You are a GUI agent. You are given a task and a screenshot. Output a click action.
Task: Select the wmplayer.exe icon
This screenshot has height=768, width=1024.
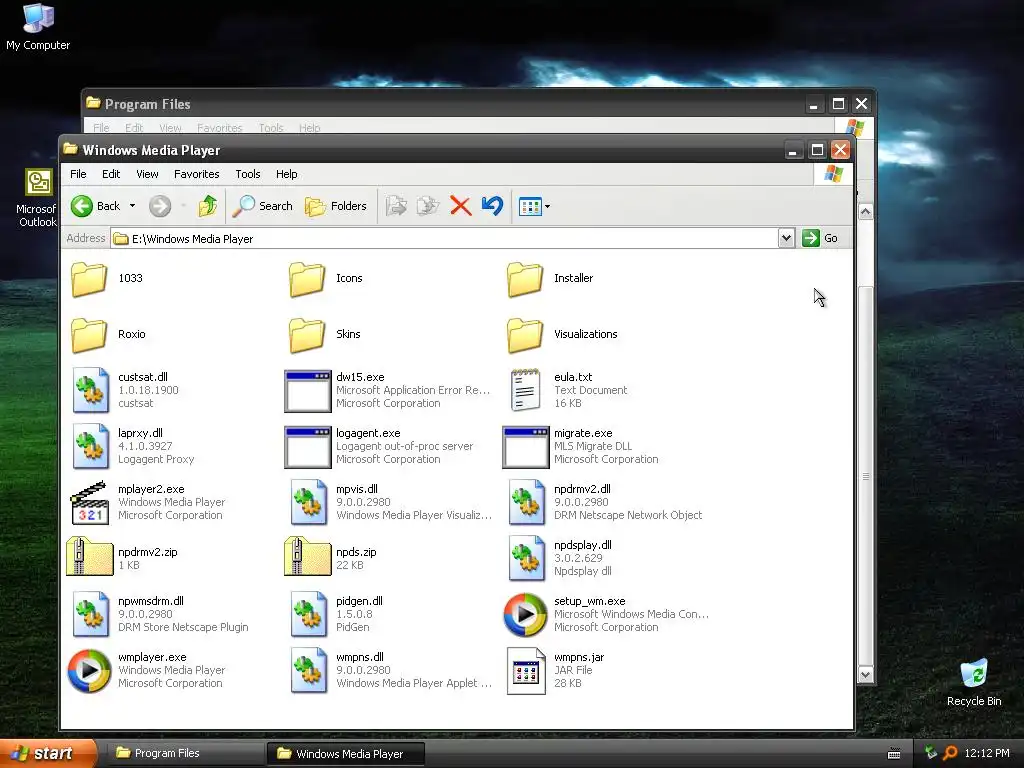pyautogui.click(x=89, y=671)
